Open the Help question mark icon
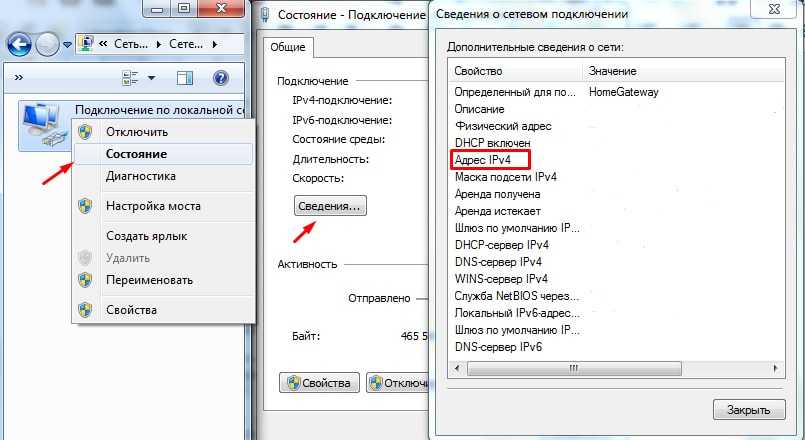The height and width of the screenshot is (440, 805). [x=221, y=78]
